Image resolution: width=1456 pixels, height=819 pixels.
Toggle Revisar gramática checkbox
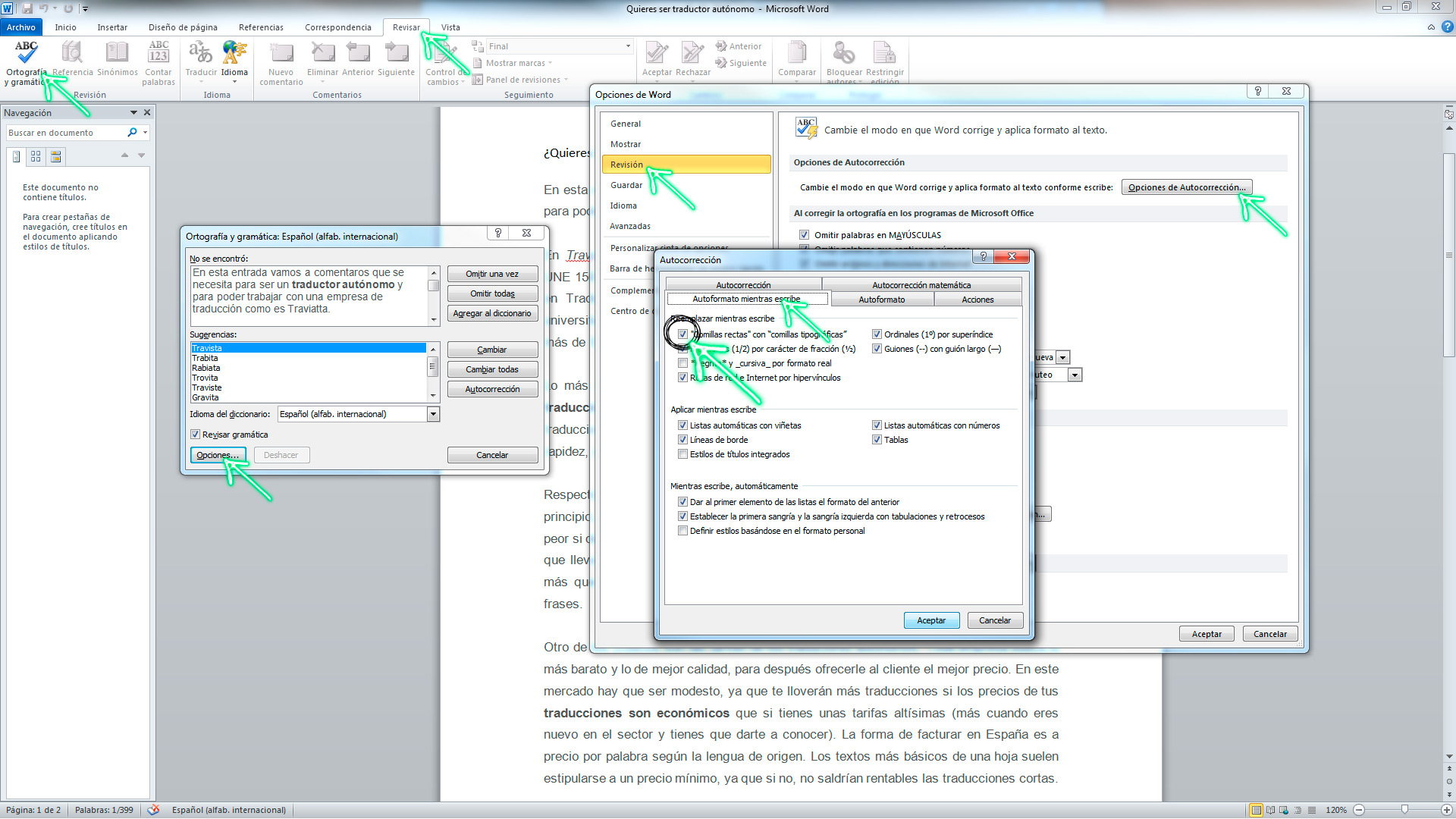point(195,435)
